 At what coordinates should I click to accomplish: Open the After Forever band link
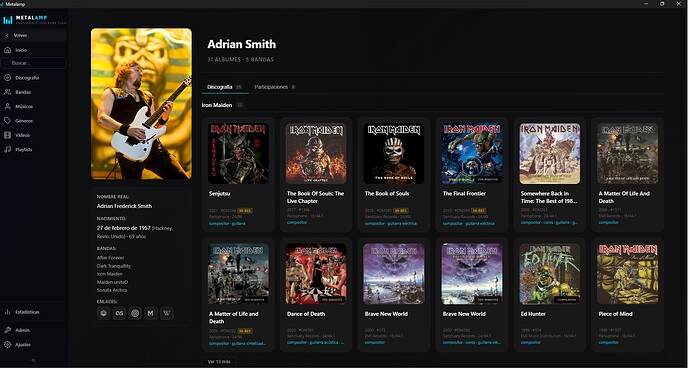110,258
